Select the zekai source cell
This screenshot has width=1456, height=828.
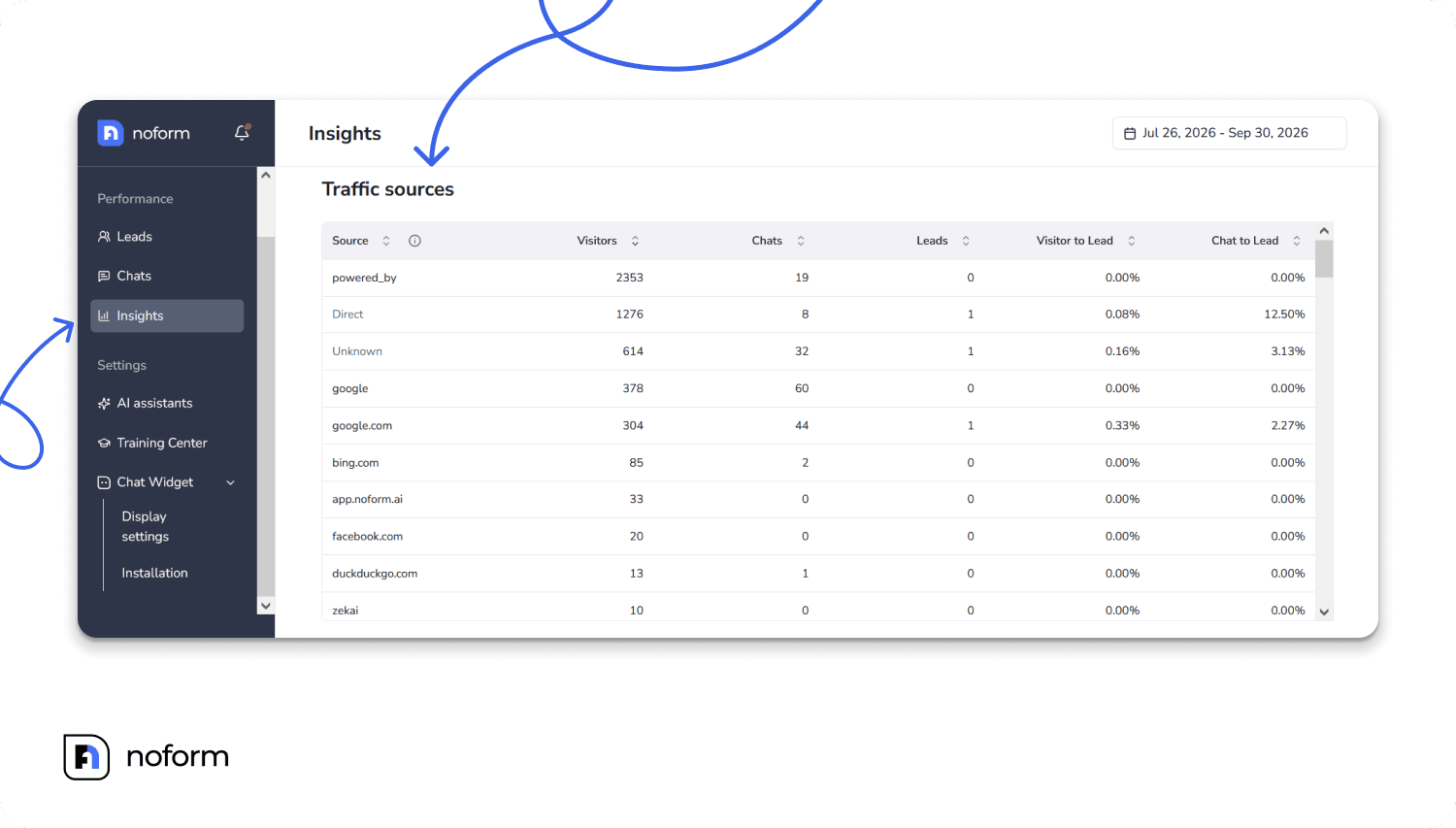346,611
